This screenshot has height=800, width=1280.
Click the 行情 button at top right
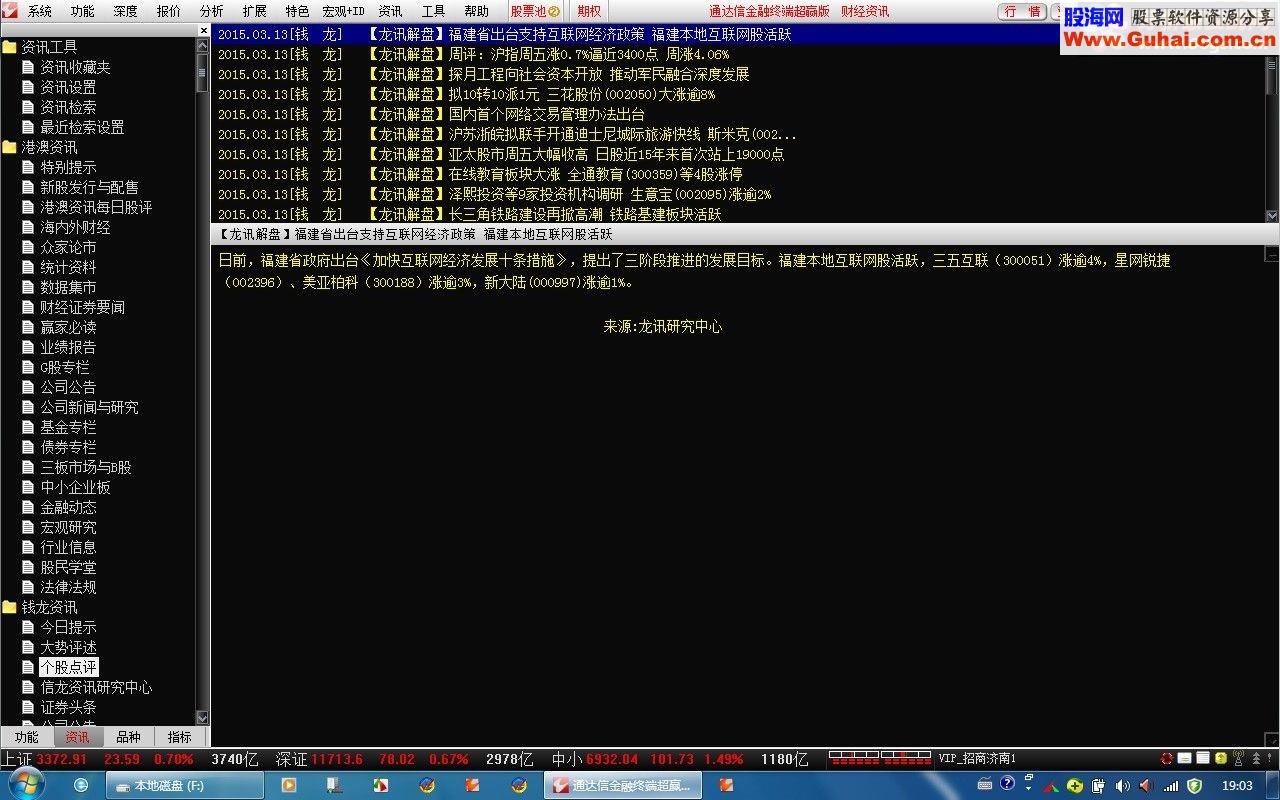pos(1023,11)
